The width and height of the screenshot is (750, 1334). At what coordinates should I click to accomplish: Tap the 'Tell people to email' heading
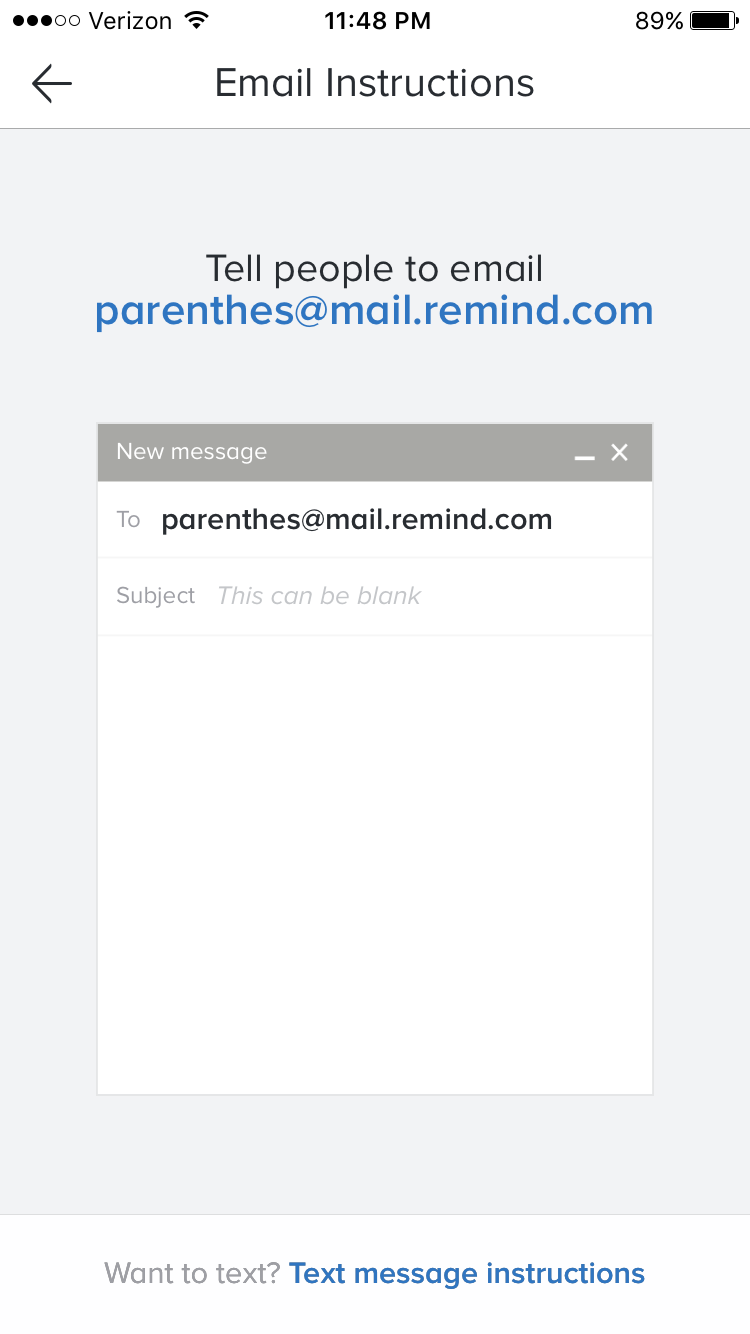[x=374, y=269]
